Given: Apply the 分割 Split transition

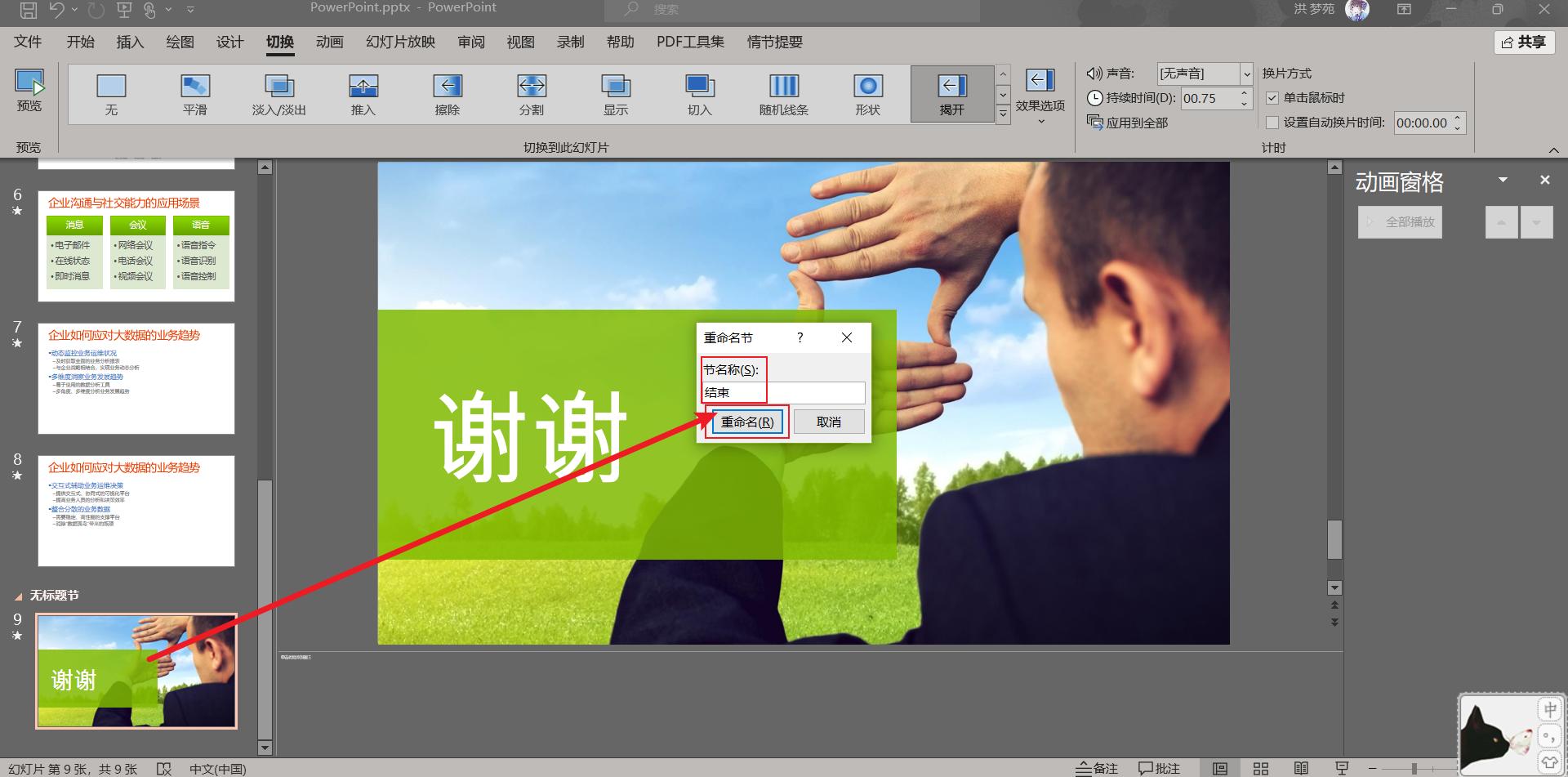Looking at the screenshot, I should tap(532, 94).
